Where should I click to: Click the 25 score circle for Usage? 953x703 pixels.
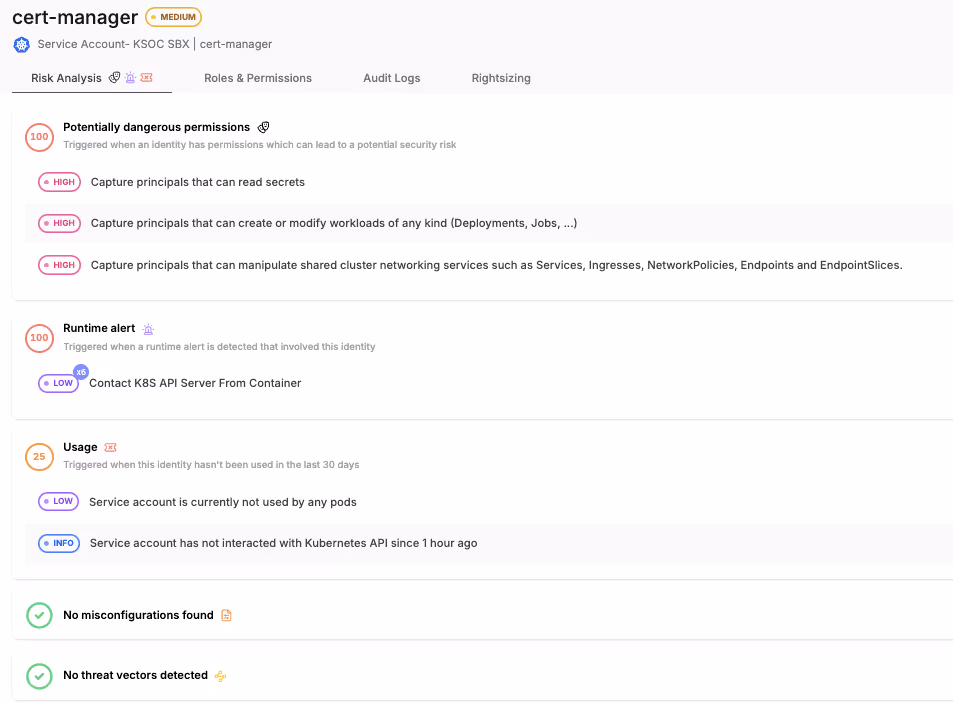coord(40,456)
